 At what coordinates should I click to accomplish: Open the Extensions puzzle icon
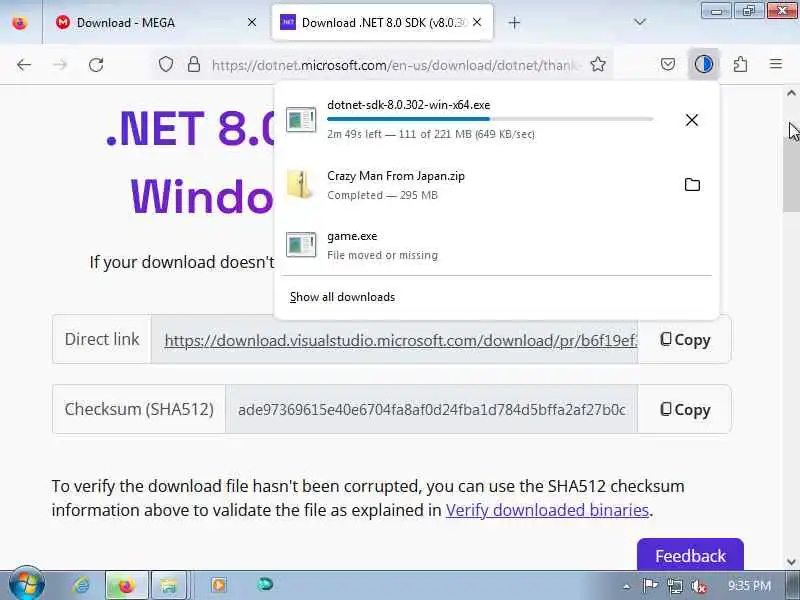tap(740, 64)
